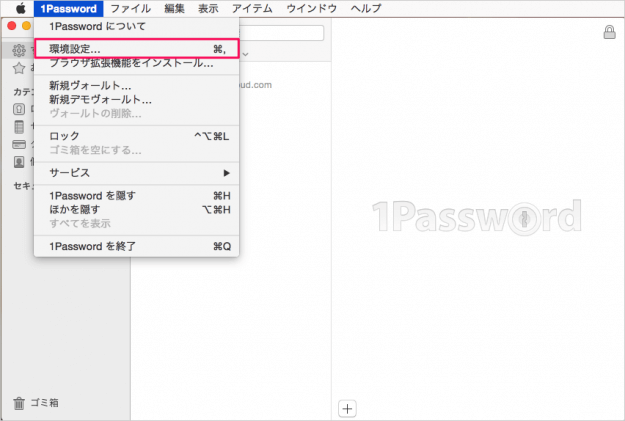Click ロック to lock 1Password

pyautogui.click(x=64, y=136)
